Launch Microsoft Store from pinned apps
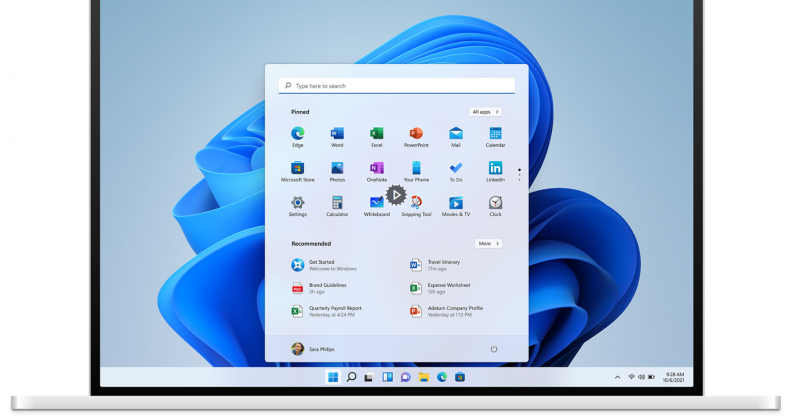 point(297,172)
